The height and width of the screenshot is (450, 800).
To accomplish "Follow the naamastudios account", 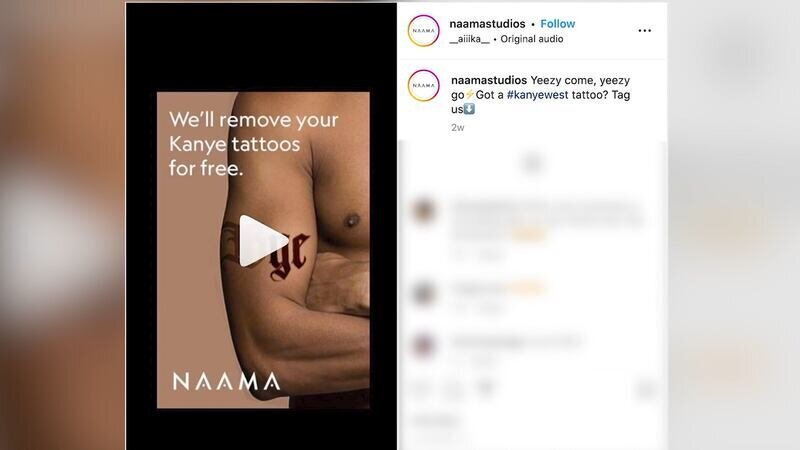I will tap(557, 23).
